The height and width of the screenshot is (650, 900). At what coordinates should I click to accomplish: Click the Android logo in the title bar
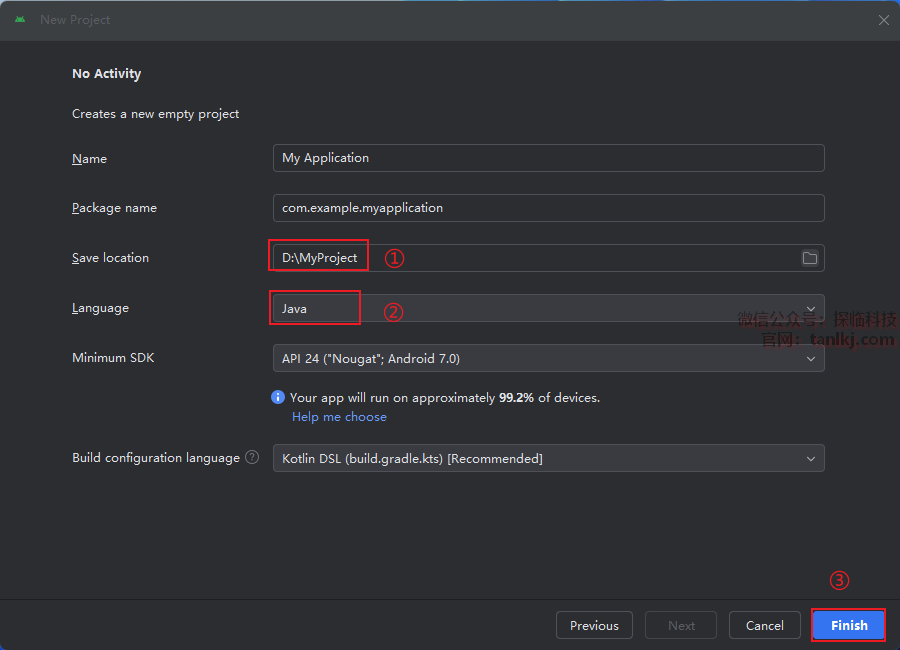[20, 20]
